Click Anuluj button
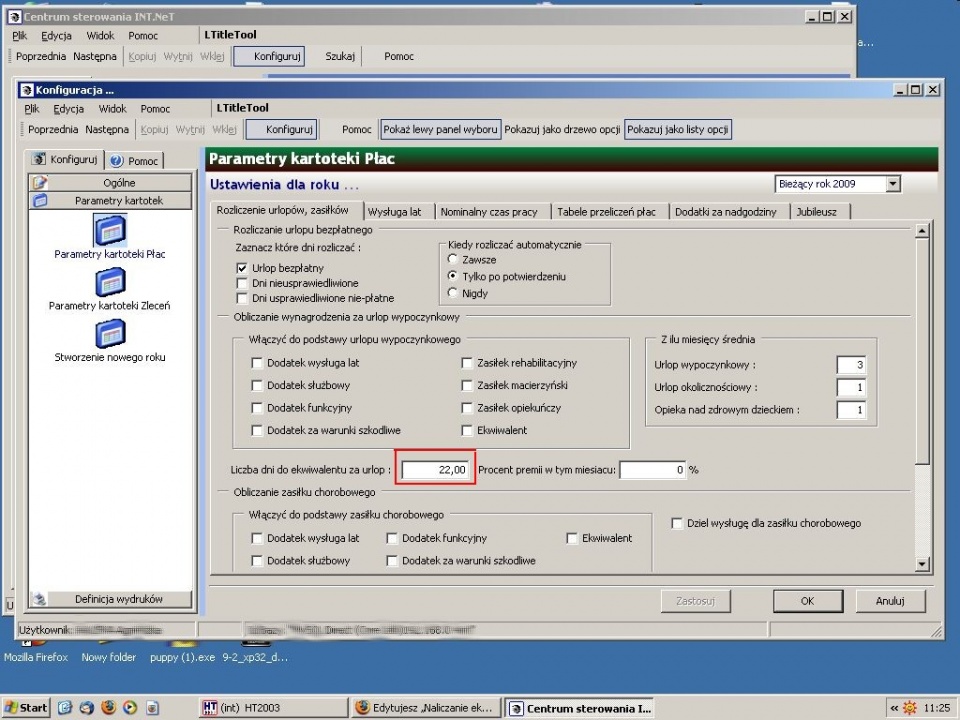This screenshot has height=720, width=960. click(890, 601)
